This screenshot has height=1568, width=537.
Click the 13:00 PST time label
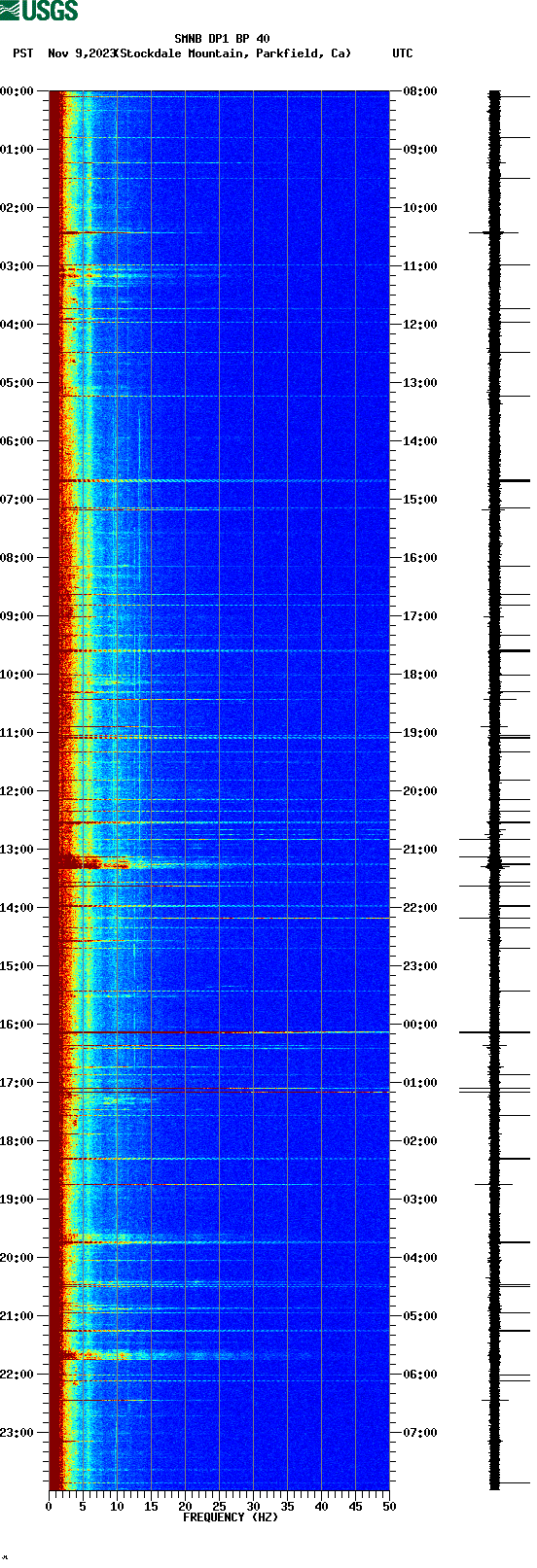(18, 850)
